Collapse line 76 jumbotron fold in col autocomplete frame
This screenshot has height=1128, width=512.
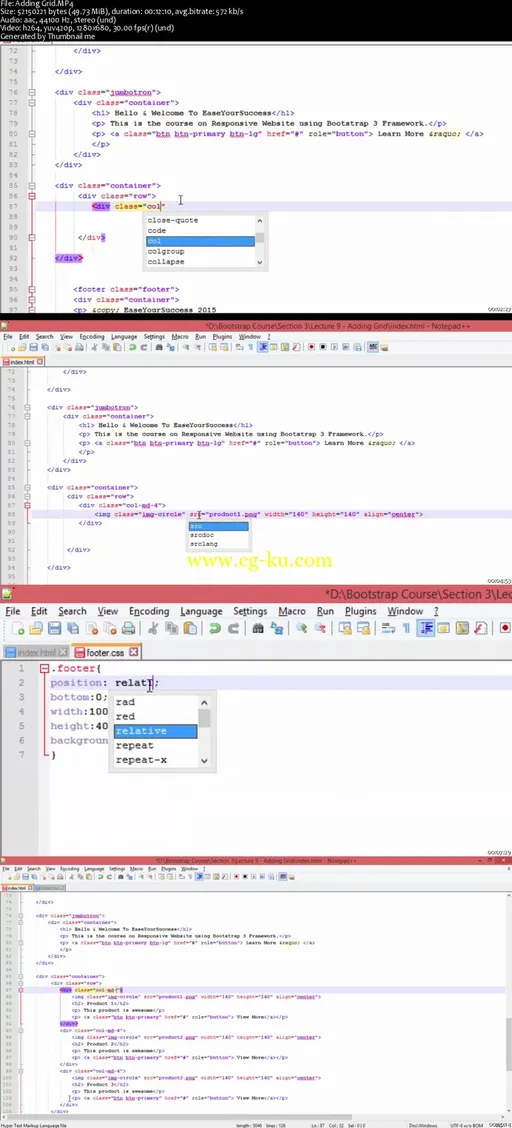(x=31, y=93)
